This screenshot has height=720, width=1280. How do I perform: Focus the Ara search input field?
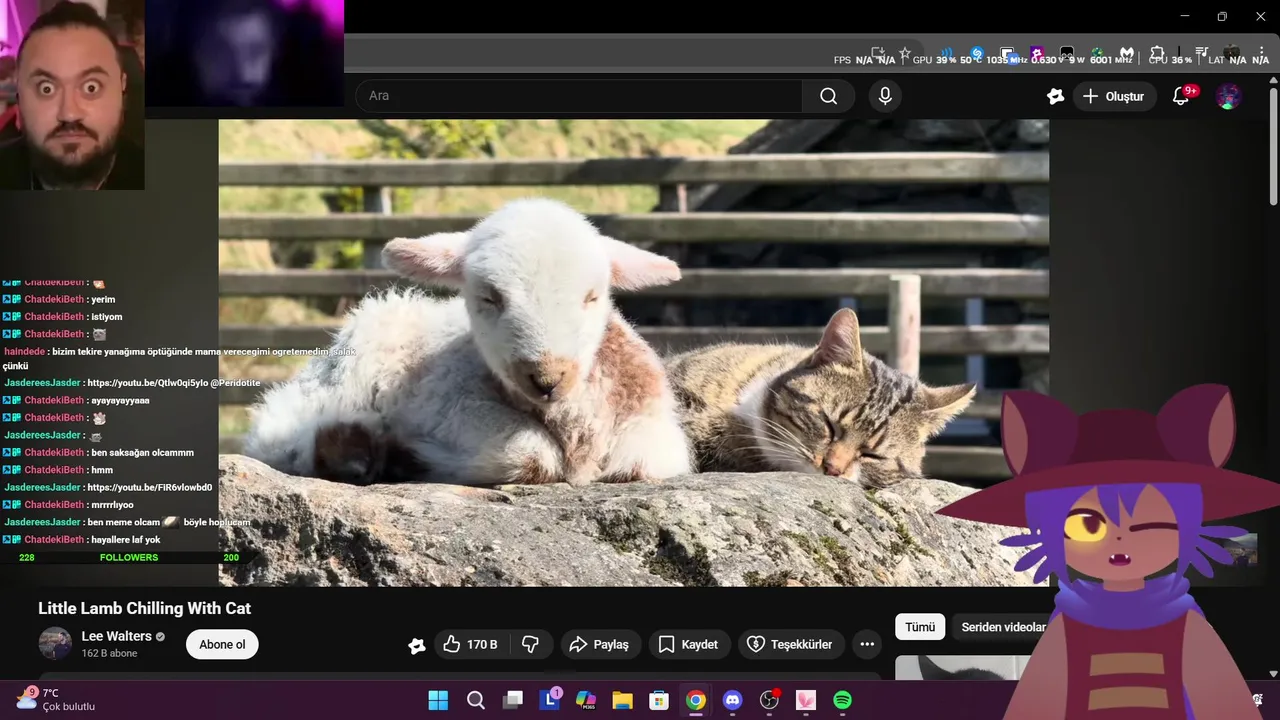tap(579, 96)
